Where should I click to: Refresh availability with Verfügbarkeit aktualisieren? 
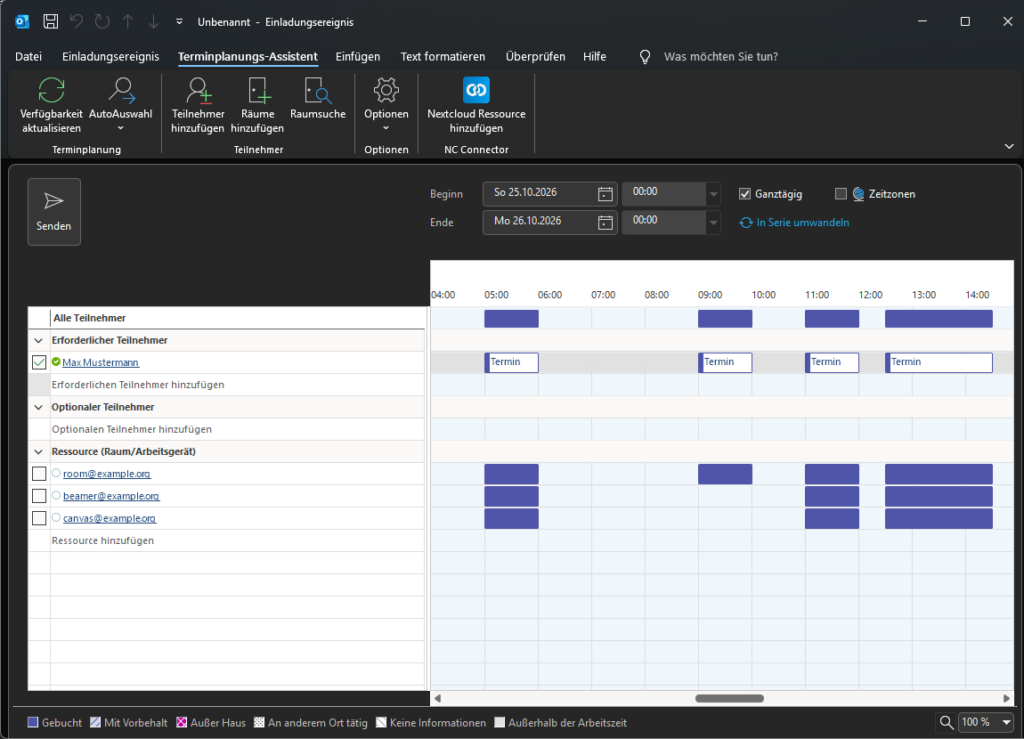[52, 105]
